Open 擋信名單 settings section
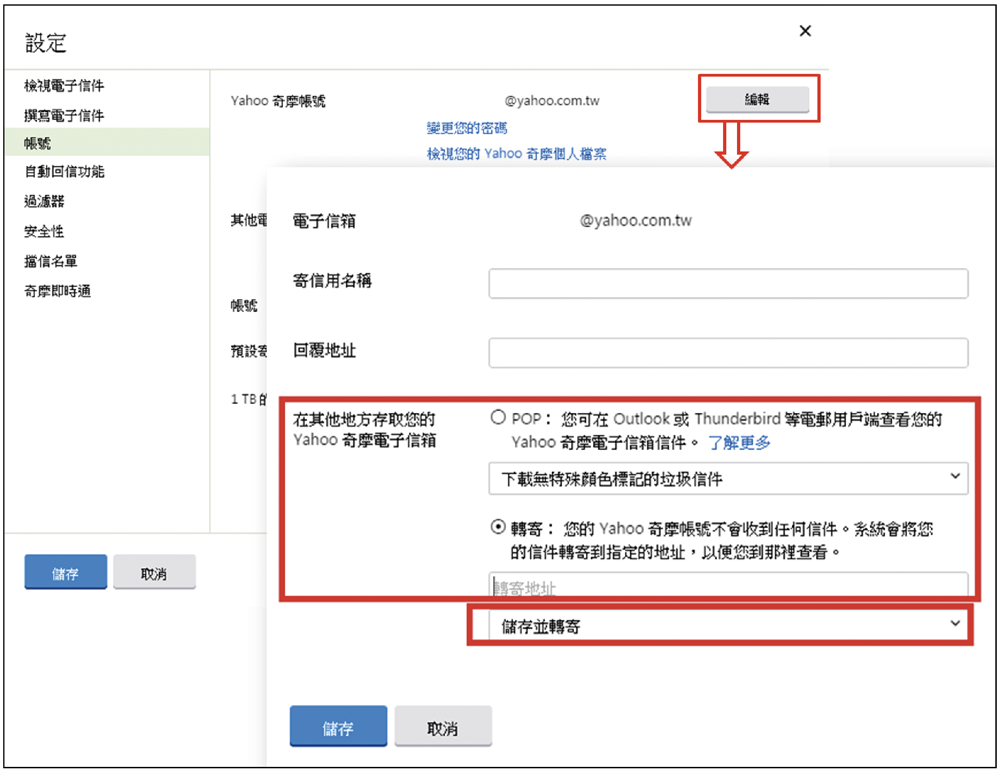The image size is (1000, 776). pyautogui.click(x=50, y=261)
